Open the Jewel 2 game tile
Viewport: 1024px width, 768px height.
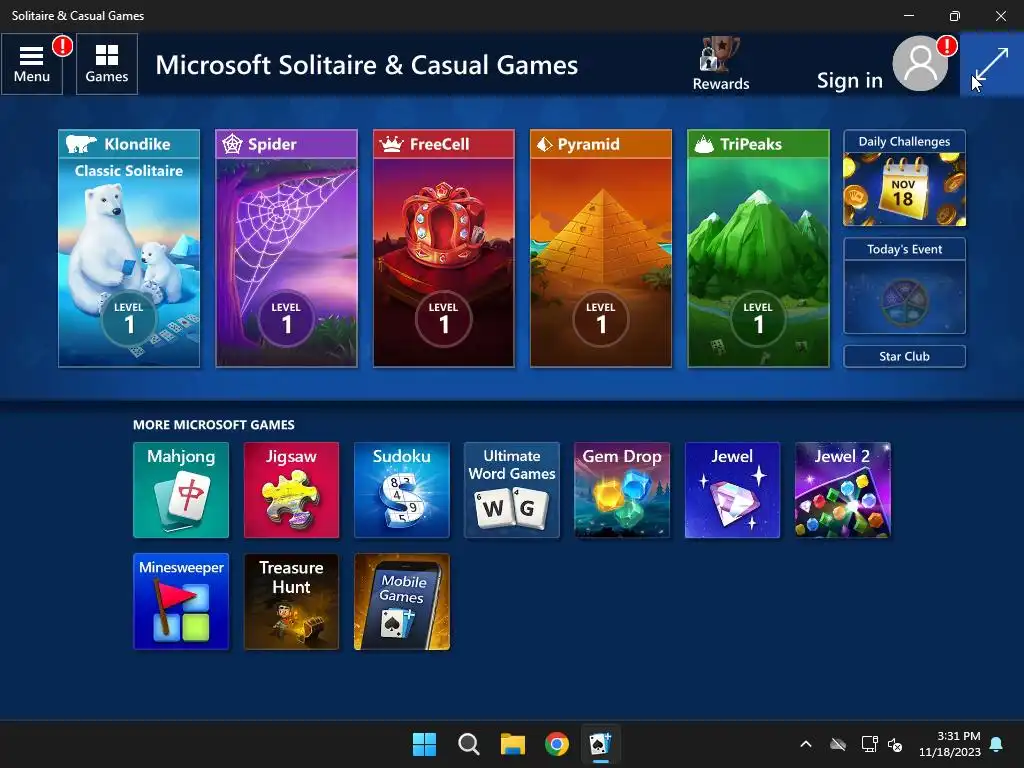(842, 490)
